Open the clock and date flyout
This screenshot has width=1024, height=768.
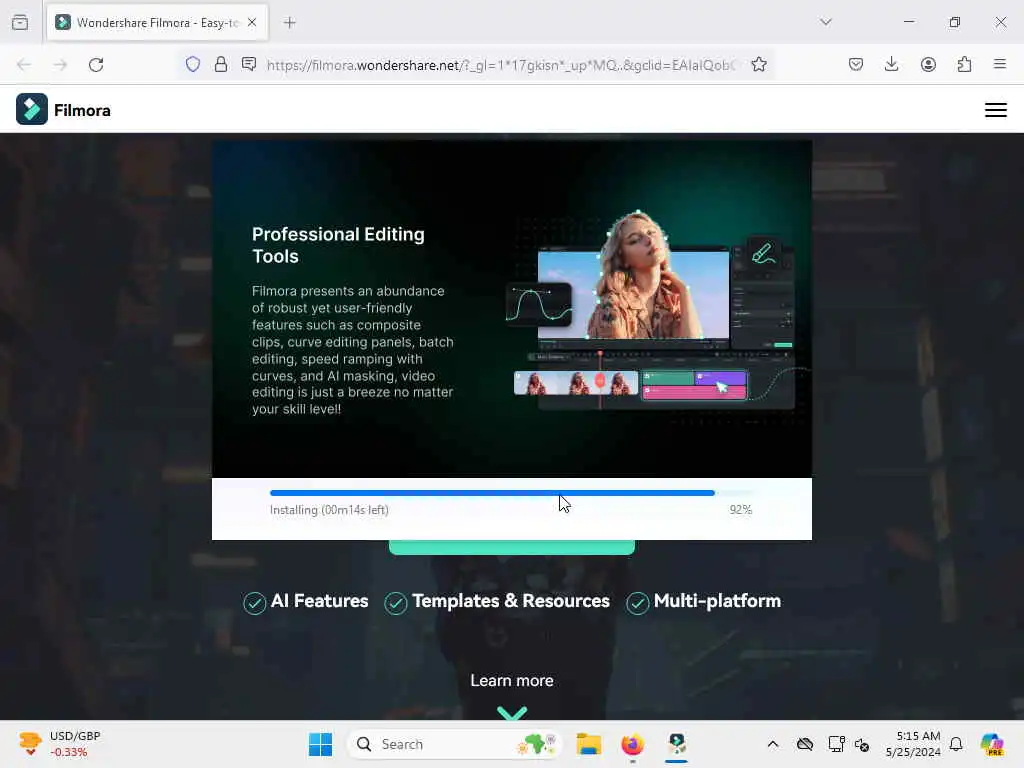[912, 744]
